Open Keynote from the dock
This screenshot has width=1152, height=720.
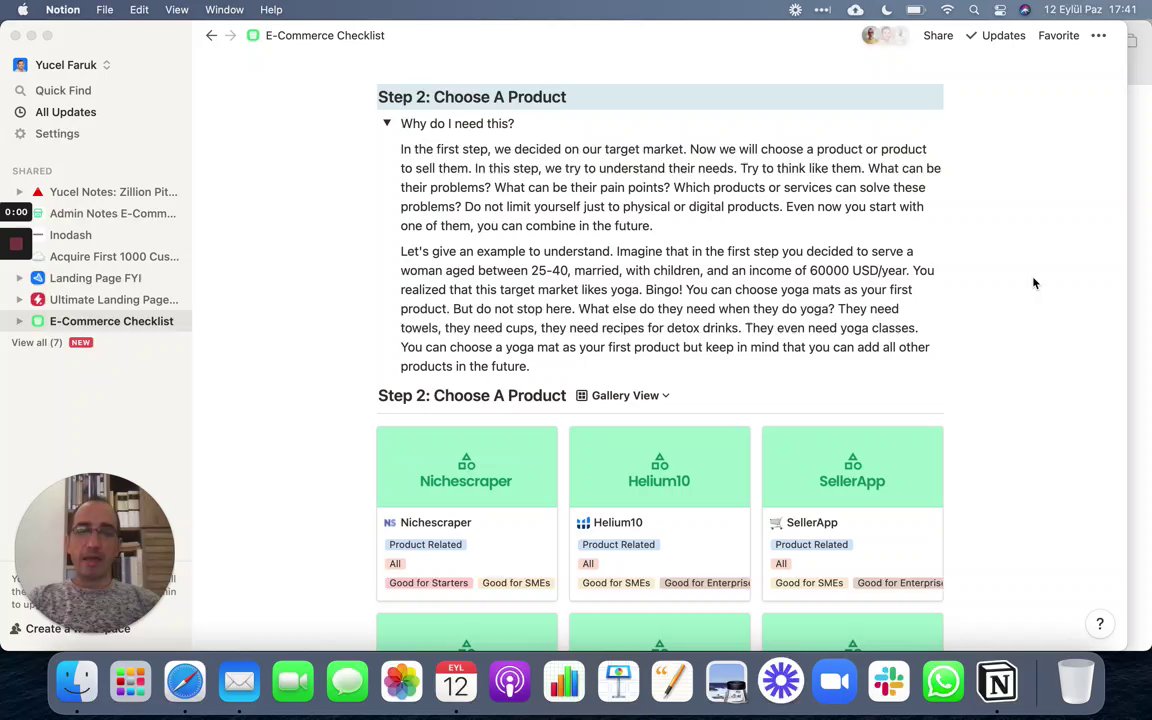click(x=618, y=682)
